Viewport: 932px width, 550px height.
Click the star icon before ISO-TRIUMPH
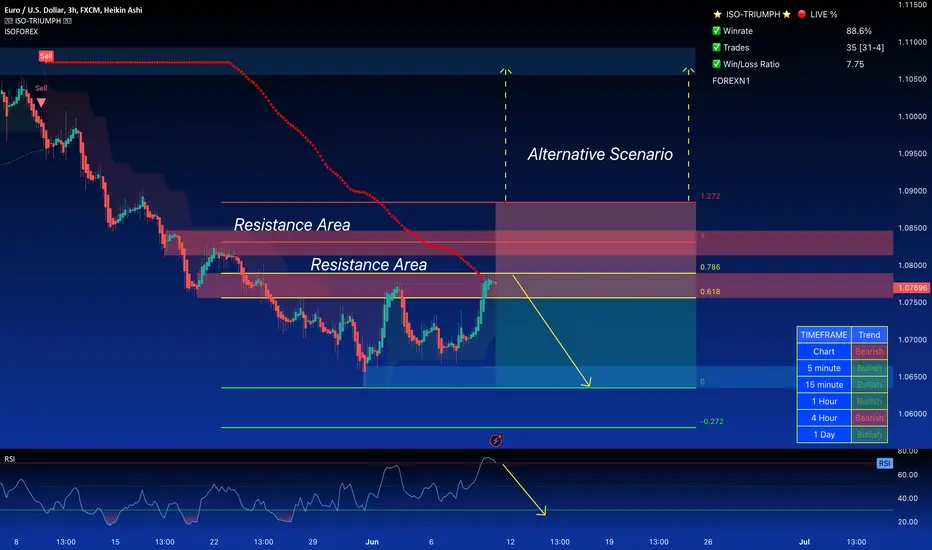click(x=717, y=14)
